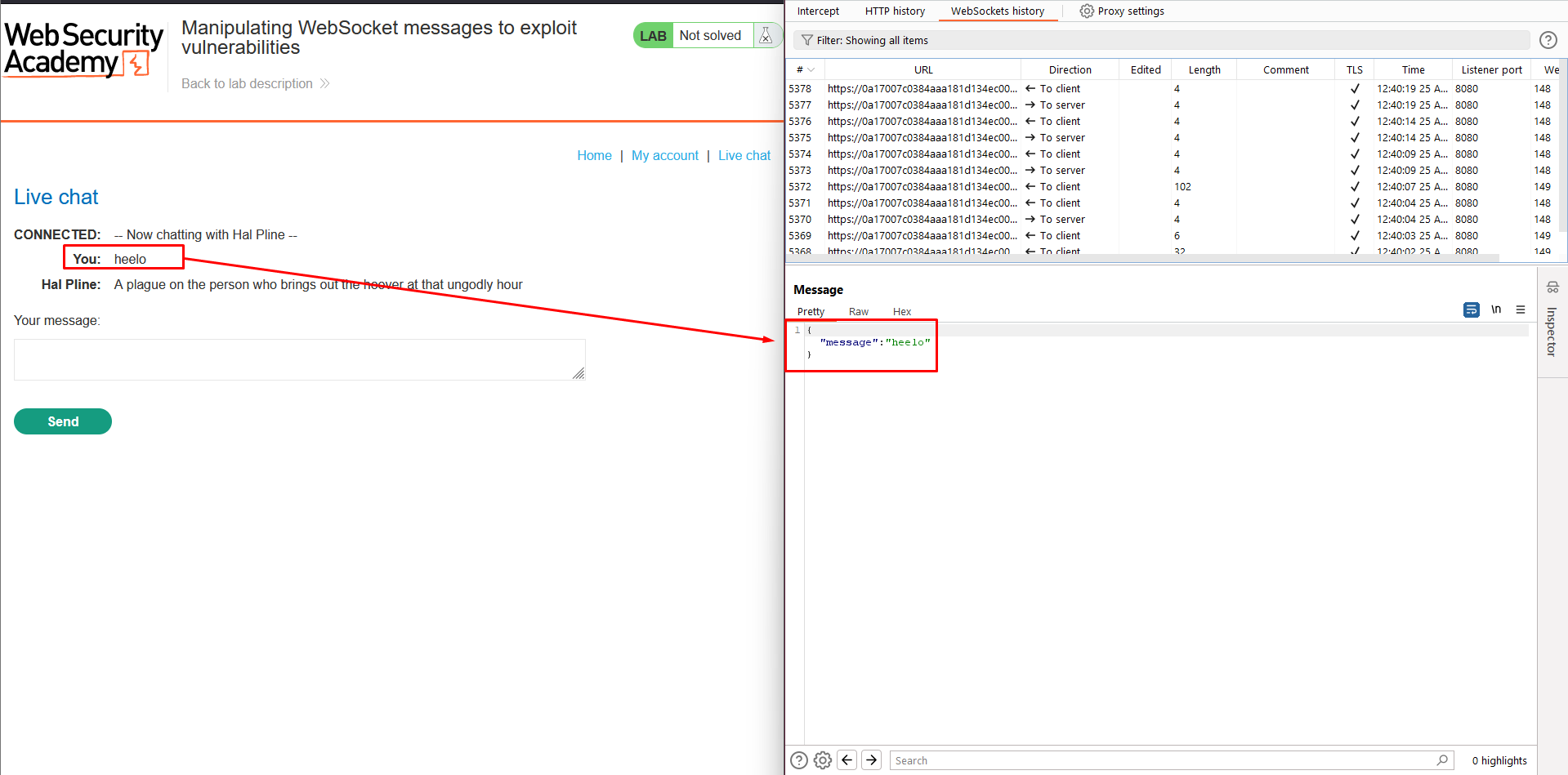Viewport: 1568px width, 775px height.
Task: Sort by the Time column header
Action: point(1413,70)
